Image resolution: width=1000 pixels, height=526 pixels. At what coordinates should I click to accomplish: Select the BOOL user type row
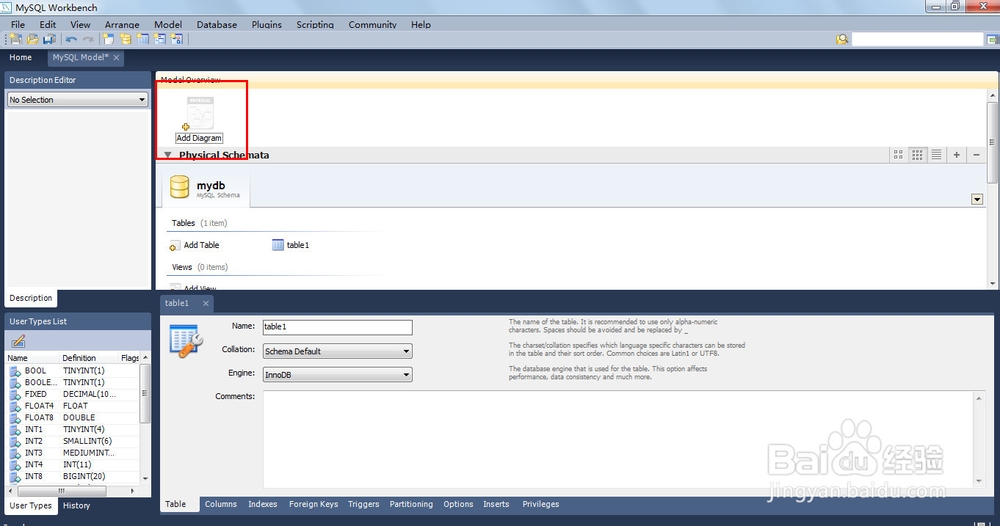coord(71,370)
